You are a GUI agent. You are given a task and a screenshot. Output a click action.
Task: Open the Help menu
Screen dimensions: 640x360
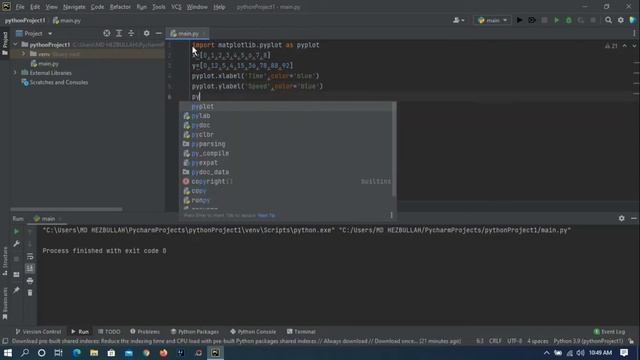[219, 7]
